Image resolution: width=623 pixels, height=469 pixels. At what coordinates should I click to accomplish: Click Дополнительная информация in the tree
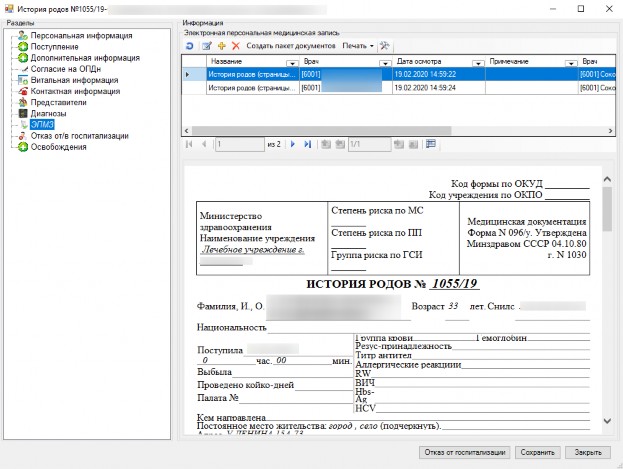coord(85,58)
